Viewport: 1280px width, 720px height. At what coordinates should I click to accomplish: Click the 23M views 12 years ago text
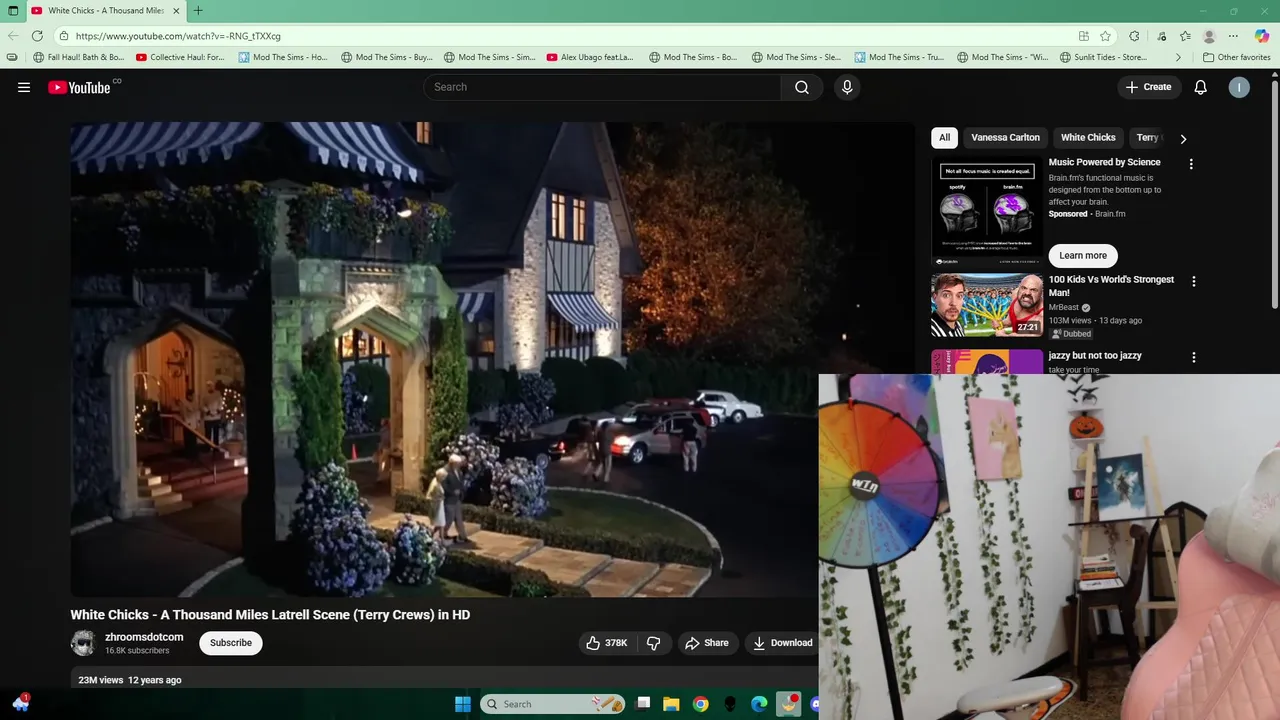pos(130,680)
